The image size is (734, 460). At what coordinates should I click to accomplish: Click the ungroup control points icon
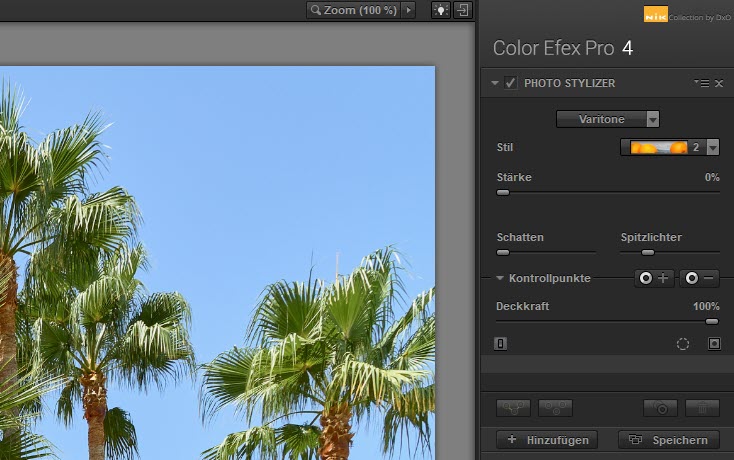point(555,408)
